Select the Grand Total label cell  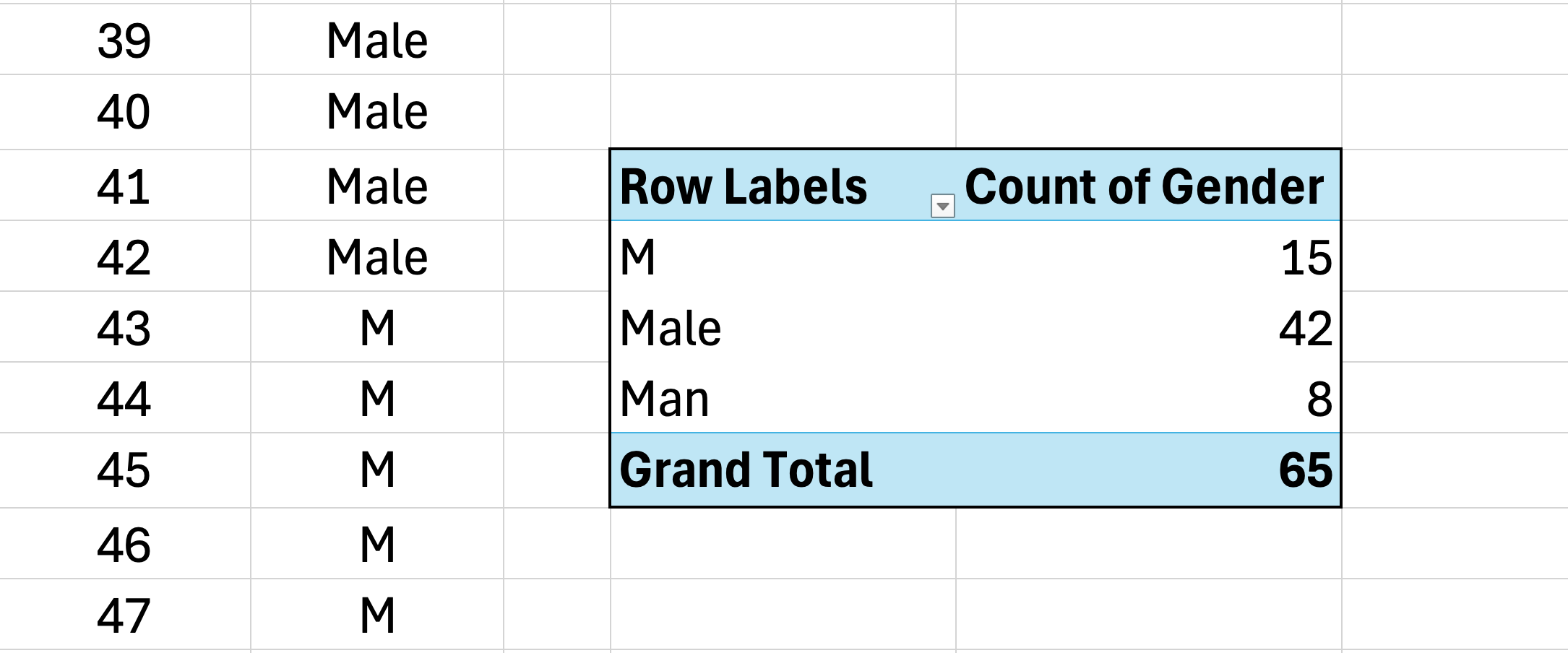746,470
